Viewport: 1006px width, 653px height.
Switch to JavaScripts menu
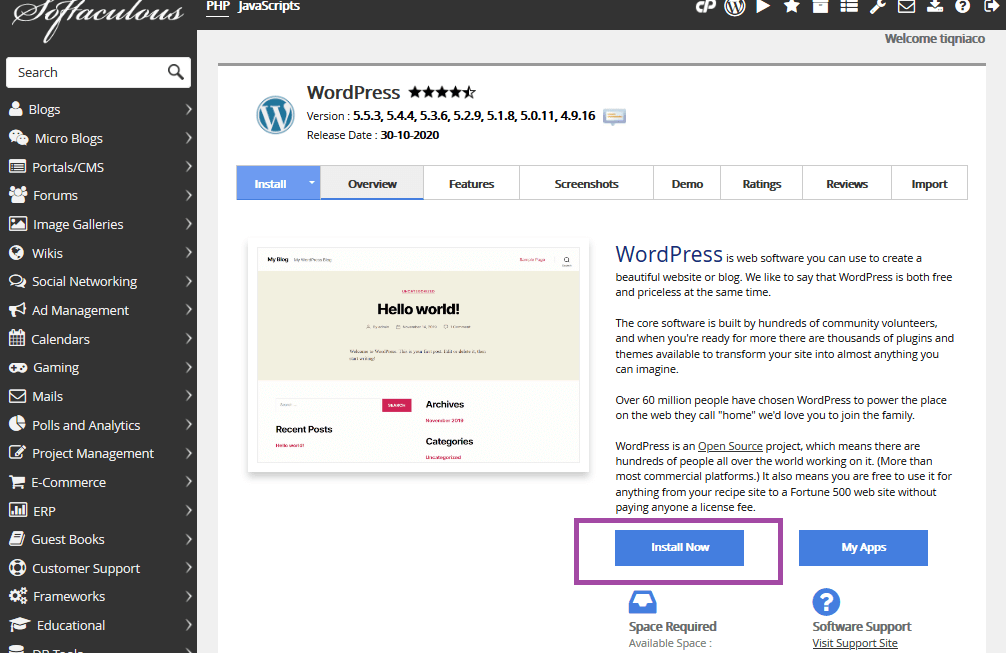269,6
